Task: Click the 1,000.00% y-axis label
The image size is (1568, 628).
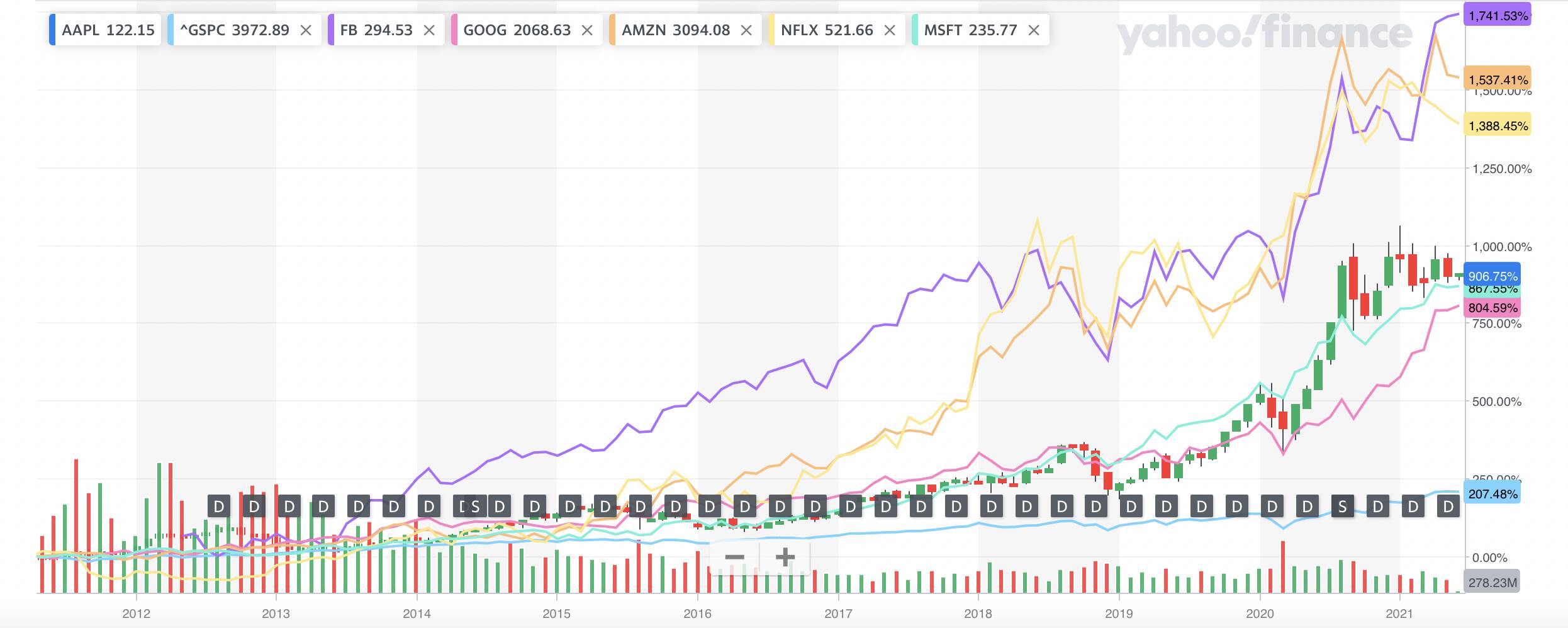Action: pyautogui.click(x=1502, y=247)
